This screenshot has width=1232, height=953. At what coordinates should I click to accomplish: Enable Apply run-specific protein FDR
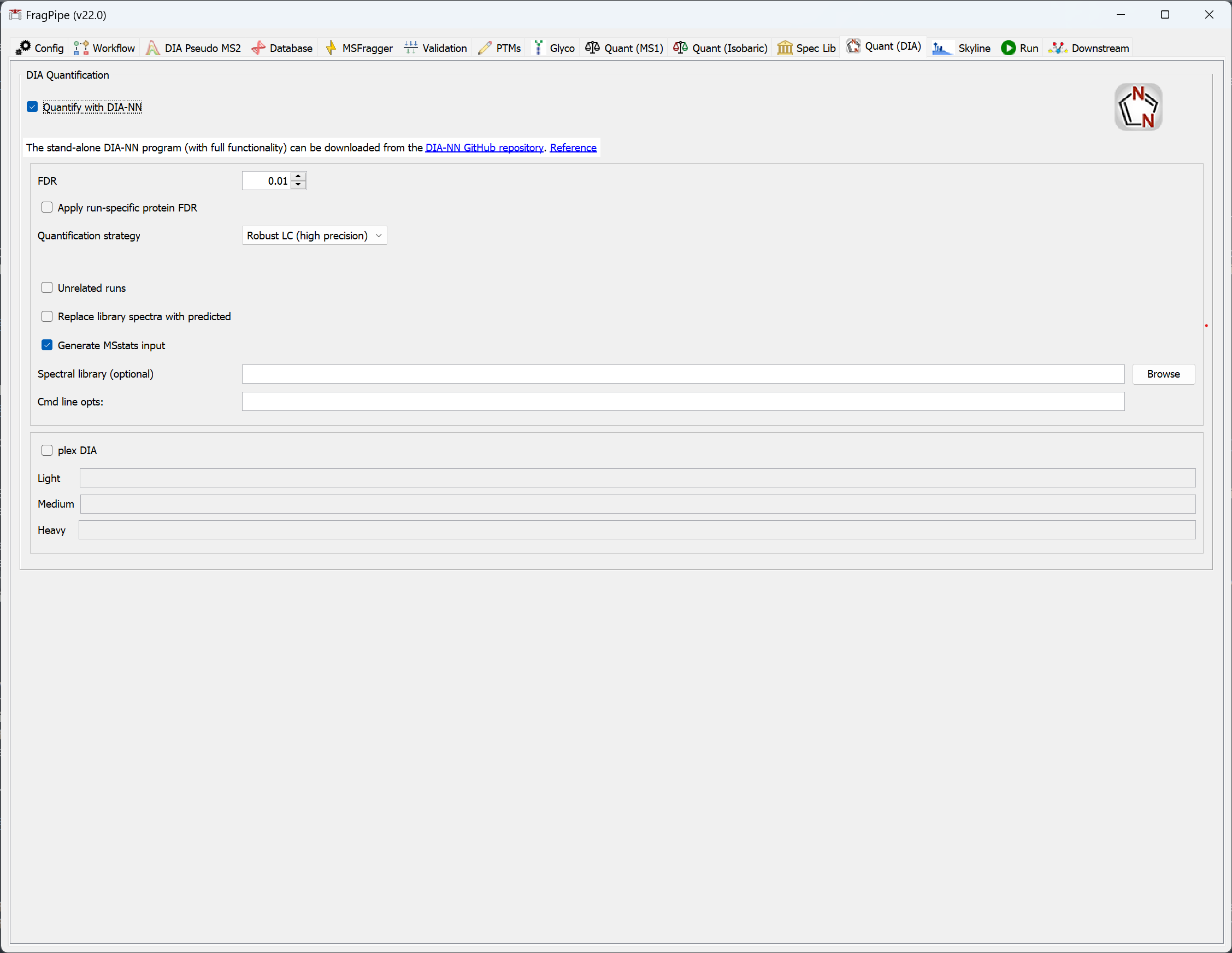pos(47,208)
